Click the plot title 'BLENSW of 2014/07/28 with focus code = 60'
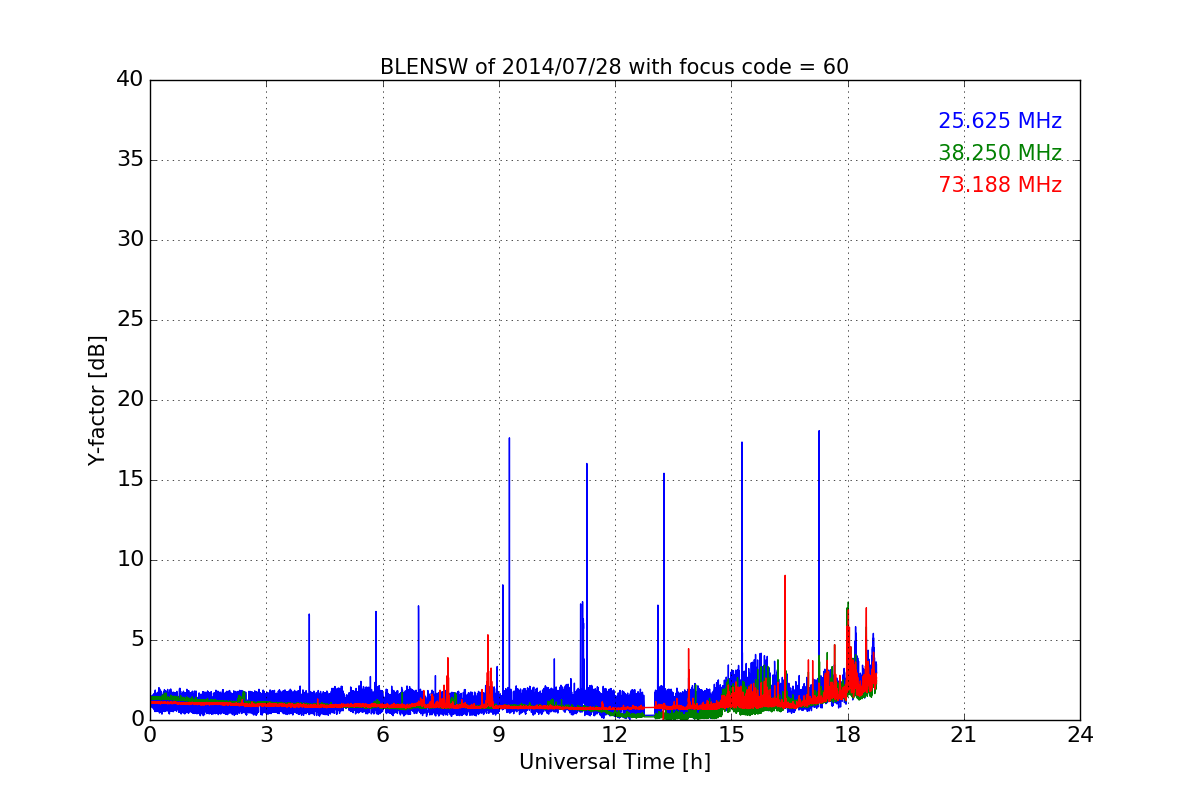 (614, 67)
